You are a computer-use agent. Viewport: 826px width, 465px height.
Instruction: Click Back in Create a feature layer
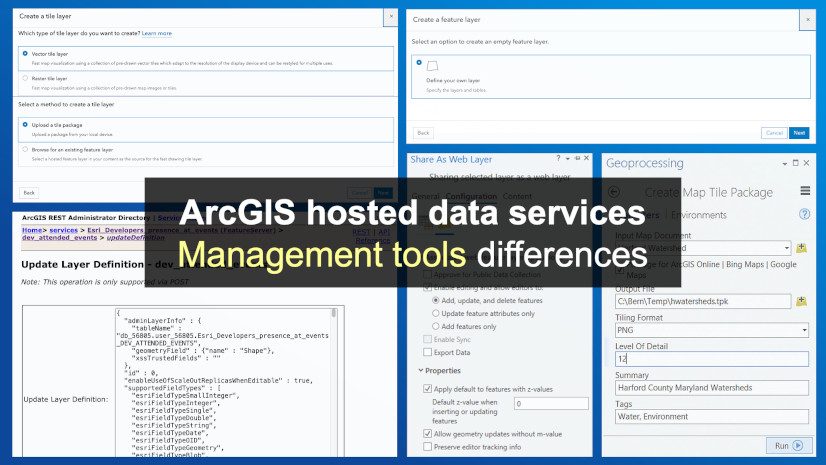point(423,133)
